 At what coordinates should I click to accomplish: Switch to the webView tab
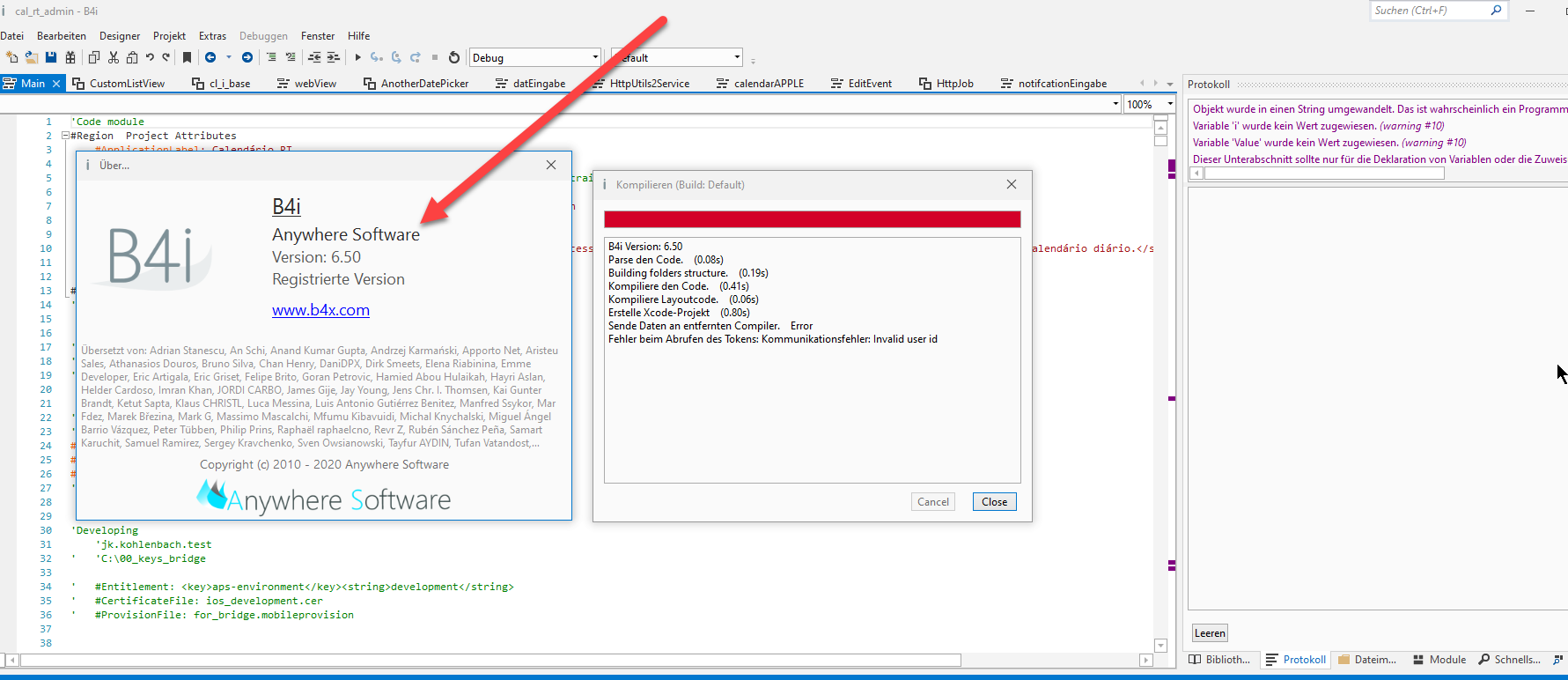(306, 84)
